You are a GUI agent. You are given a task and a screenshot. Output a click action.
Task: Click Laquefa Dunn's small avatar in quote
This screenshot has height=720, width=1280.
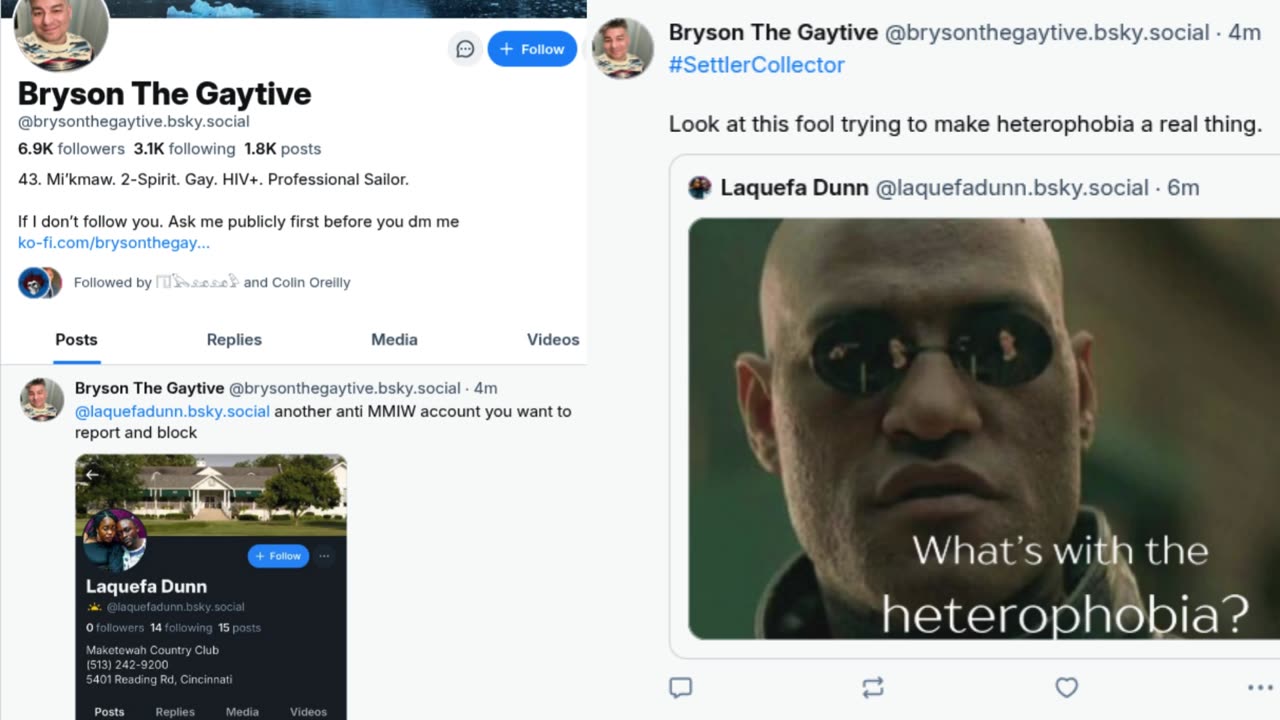pyautogui.click(x=700, y=187)
